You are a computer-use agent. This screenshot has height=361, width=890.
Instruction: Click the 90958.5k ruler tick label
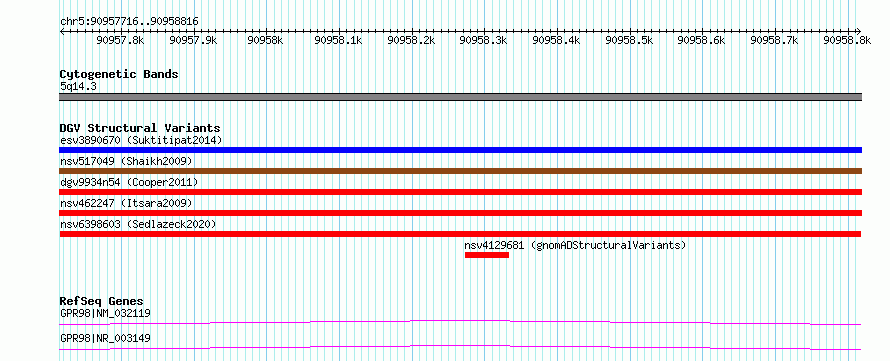click(629, 40)
